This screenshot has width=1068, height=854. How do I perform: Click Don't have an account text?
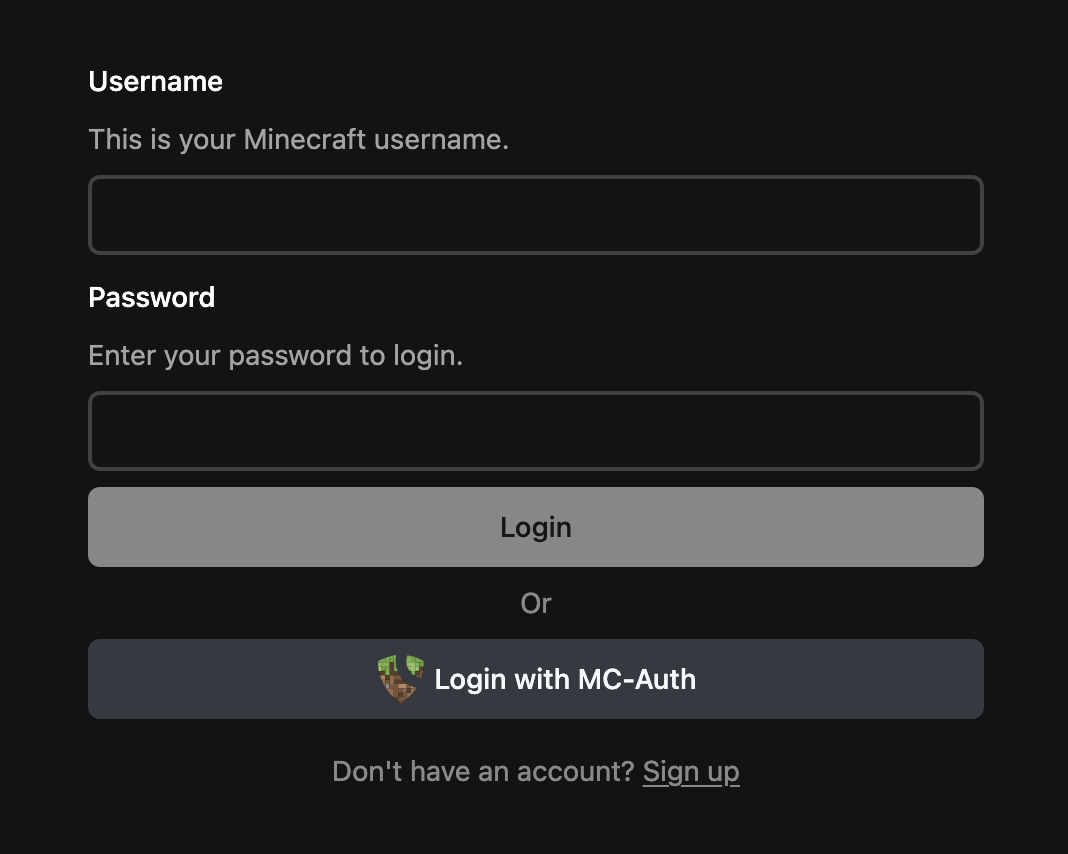483,771
